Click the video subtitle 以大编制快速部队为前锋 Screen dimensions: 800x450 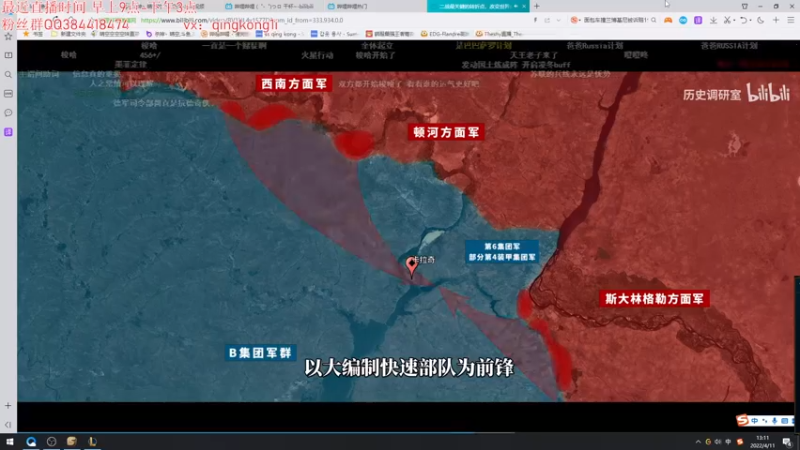coord(409,367)
